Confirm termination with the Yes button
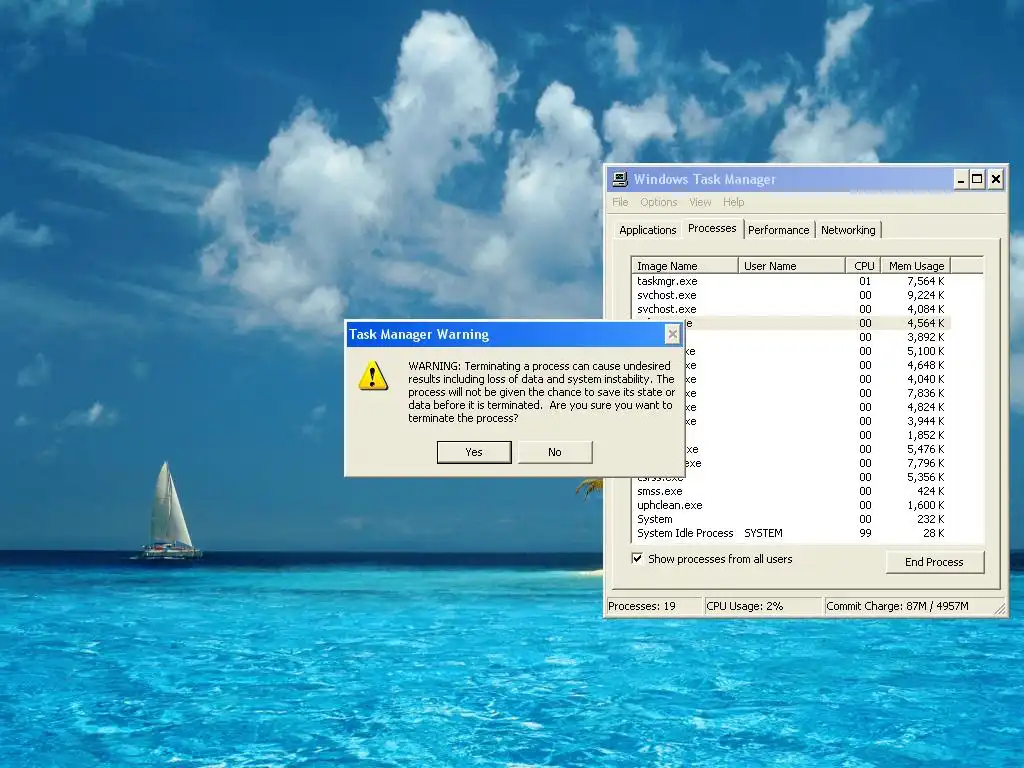The height and width of the screenshot is (768, 1024). [x=473, y=452]
